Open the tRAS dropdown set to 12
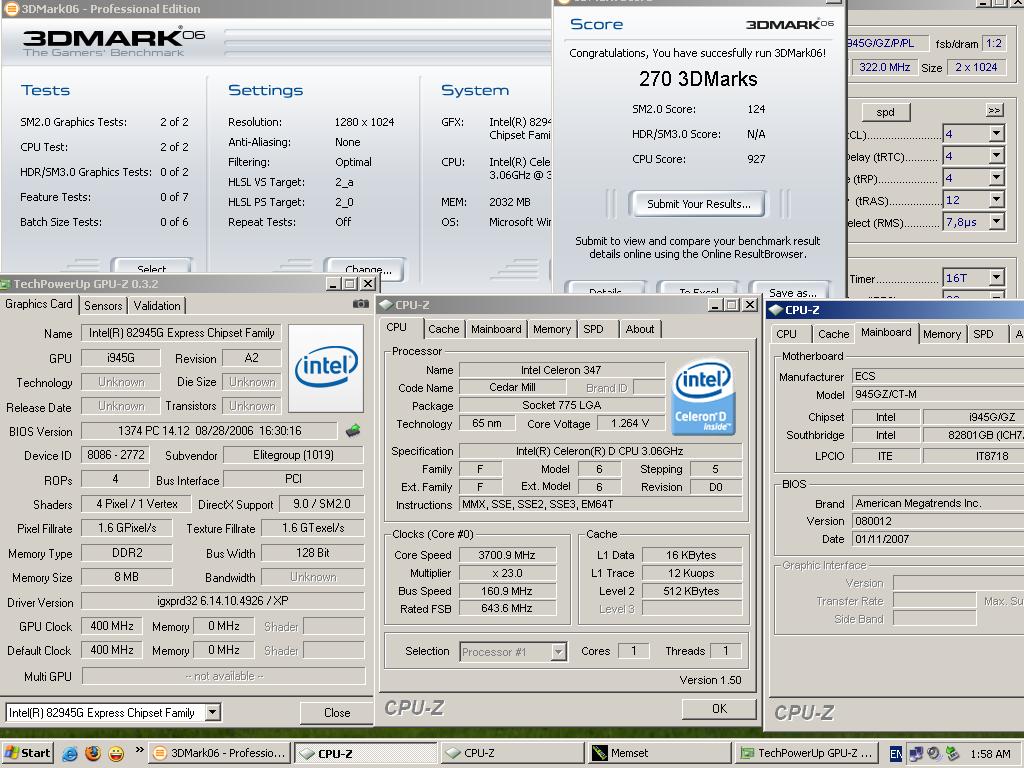Screen dimensions: 1024x768 (x=996, y=199)
